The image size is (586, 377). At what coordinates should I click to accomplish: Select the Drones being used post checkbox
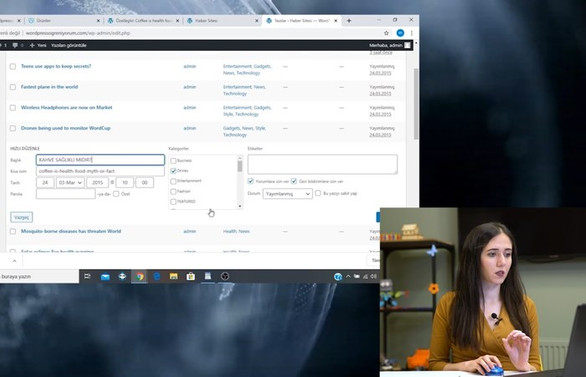(13, 128)
